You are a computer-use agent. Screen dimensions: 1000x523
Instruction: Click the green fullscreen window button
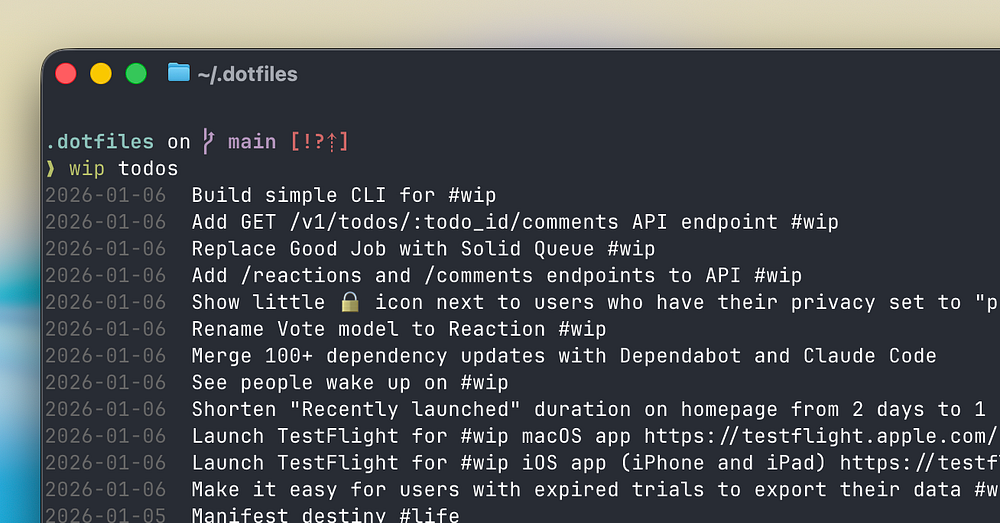136,73
